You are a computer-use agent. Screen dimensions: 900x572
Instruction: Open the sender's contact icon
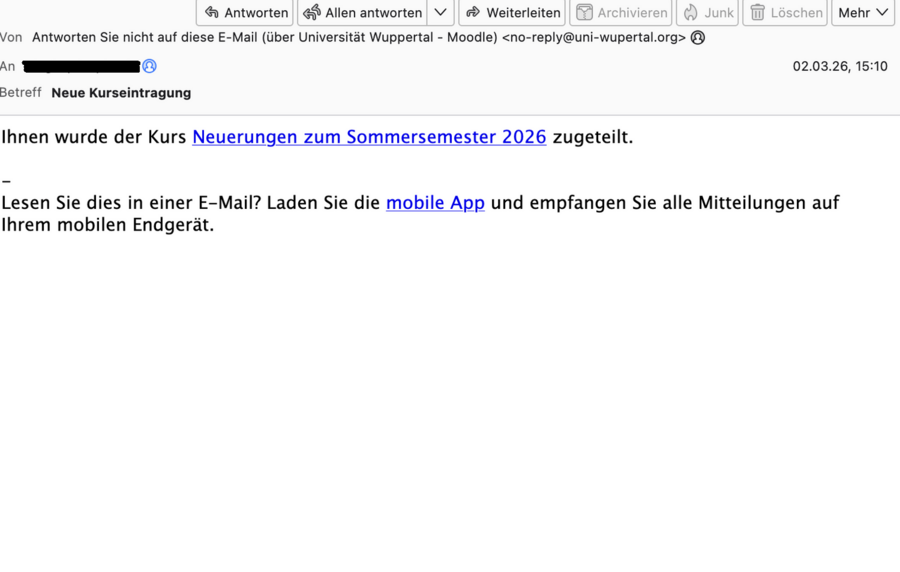click(x=698, y=38)
